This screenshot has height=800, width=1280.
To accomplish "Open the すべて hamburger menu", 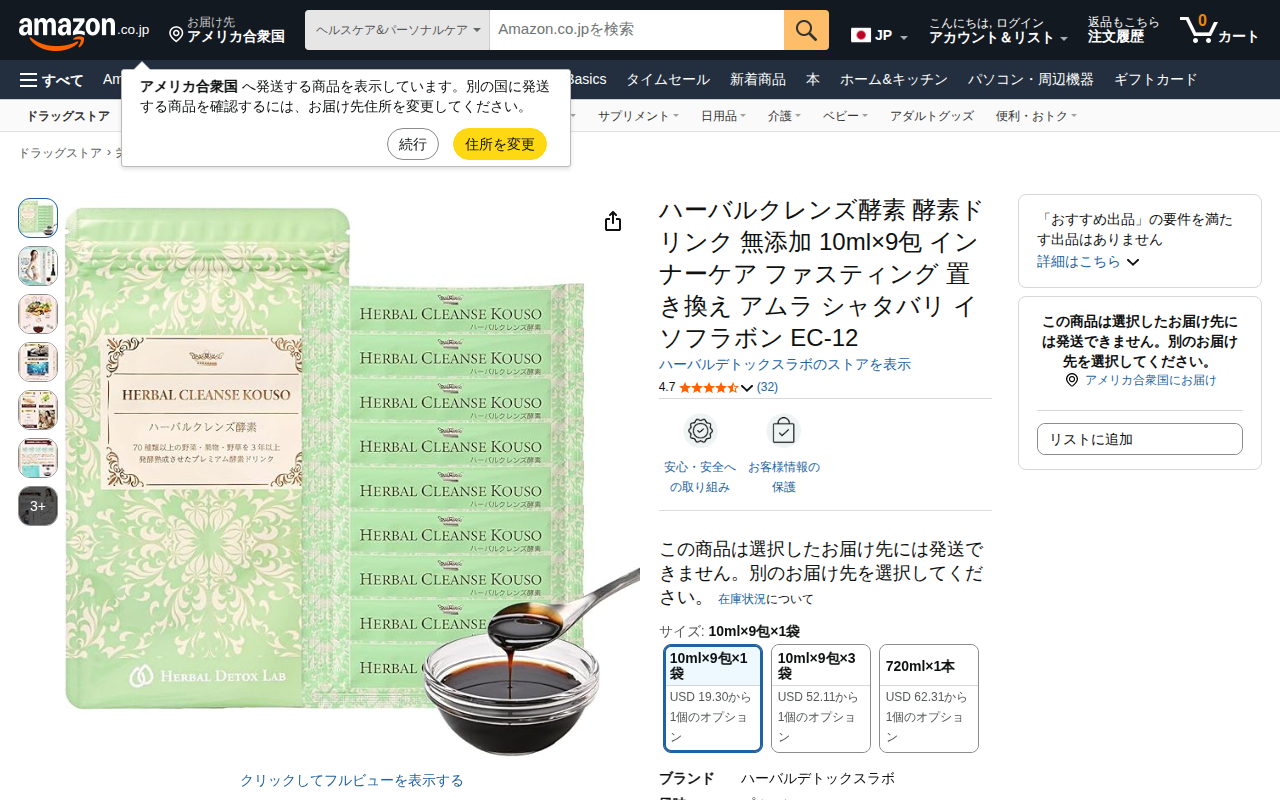I will (51, 80).
